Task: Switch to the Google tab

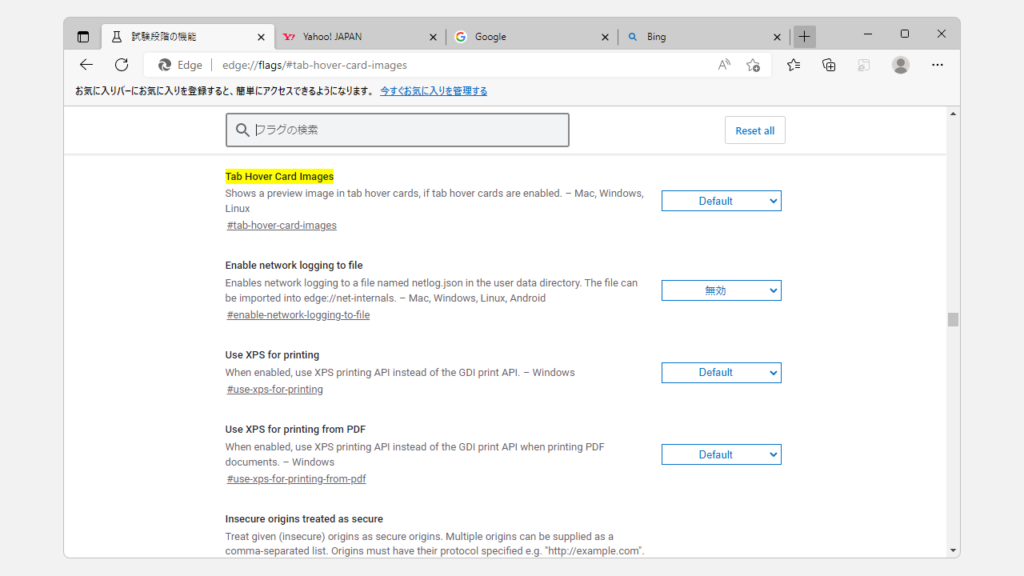Action: [x=532, y=37]
